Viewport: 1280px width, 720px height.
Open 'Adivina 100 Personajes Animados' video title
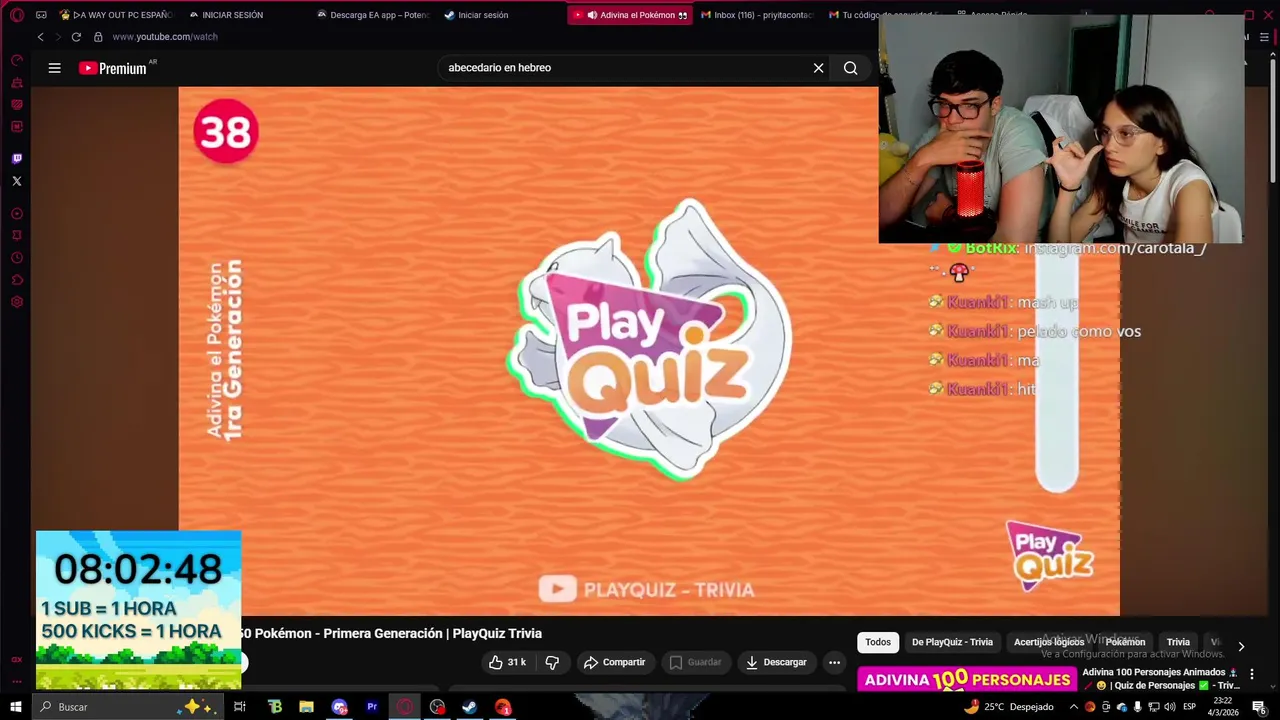point(1161,679)
